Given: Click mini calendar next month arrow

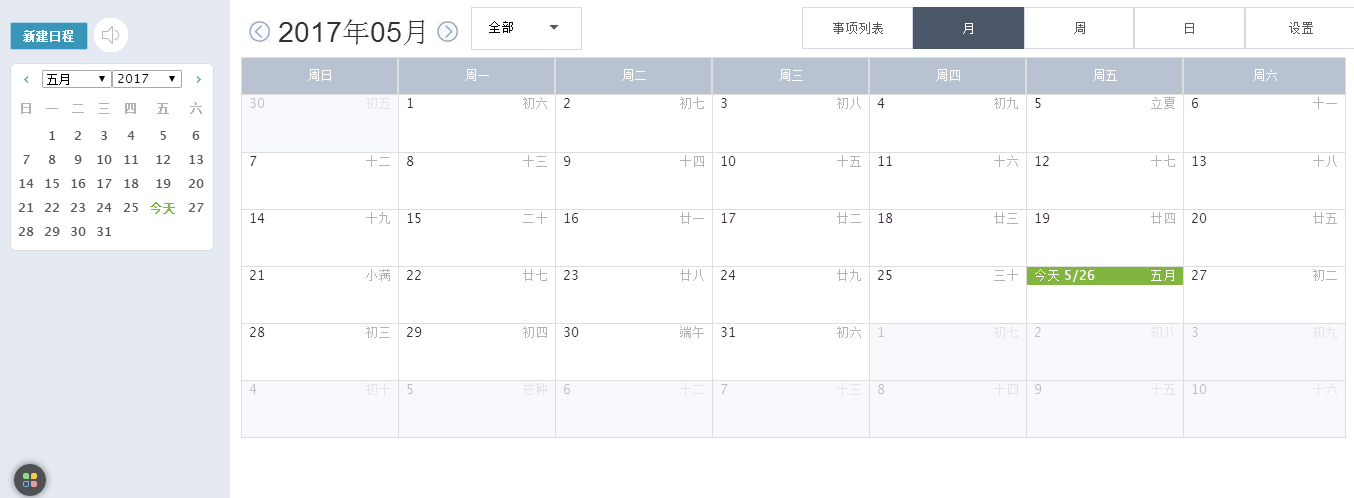Looking at the screenshot, I should (198, 79).
